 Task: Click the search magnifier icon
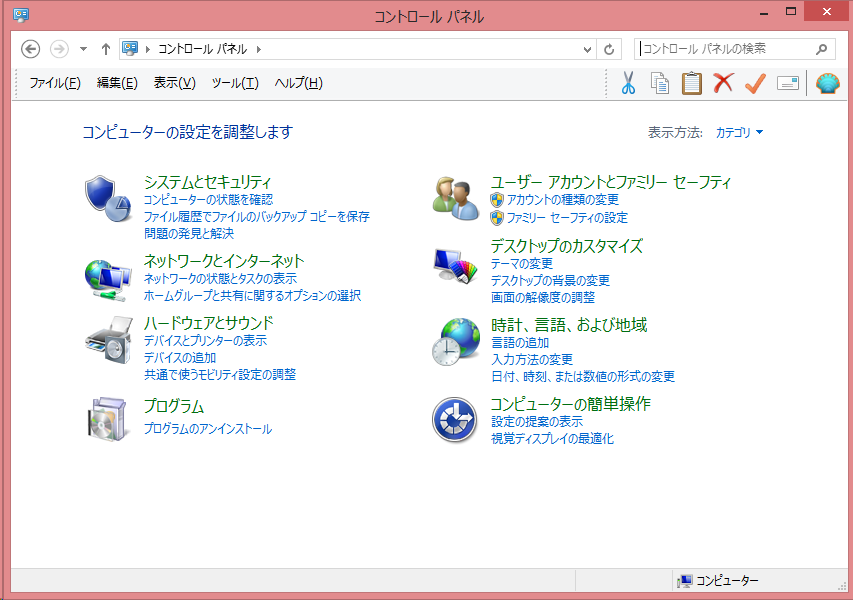click(821, 49)
